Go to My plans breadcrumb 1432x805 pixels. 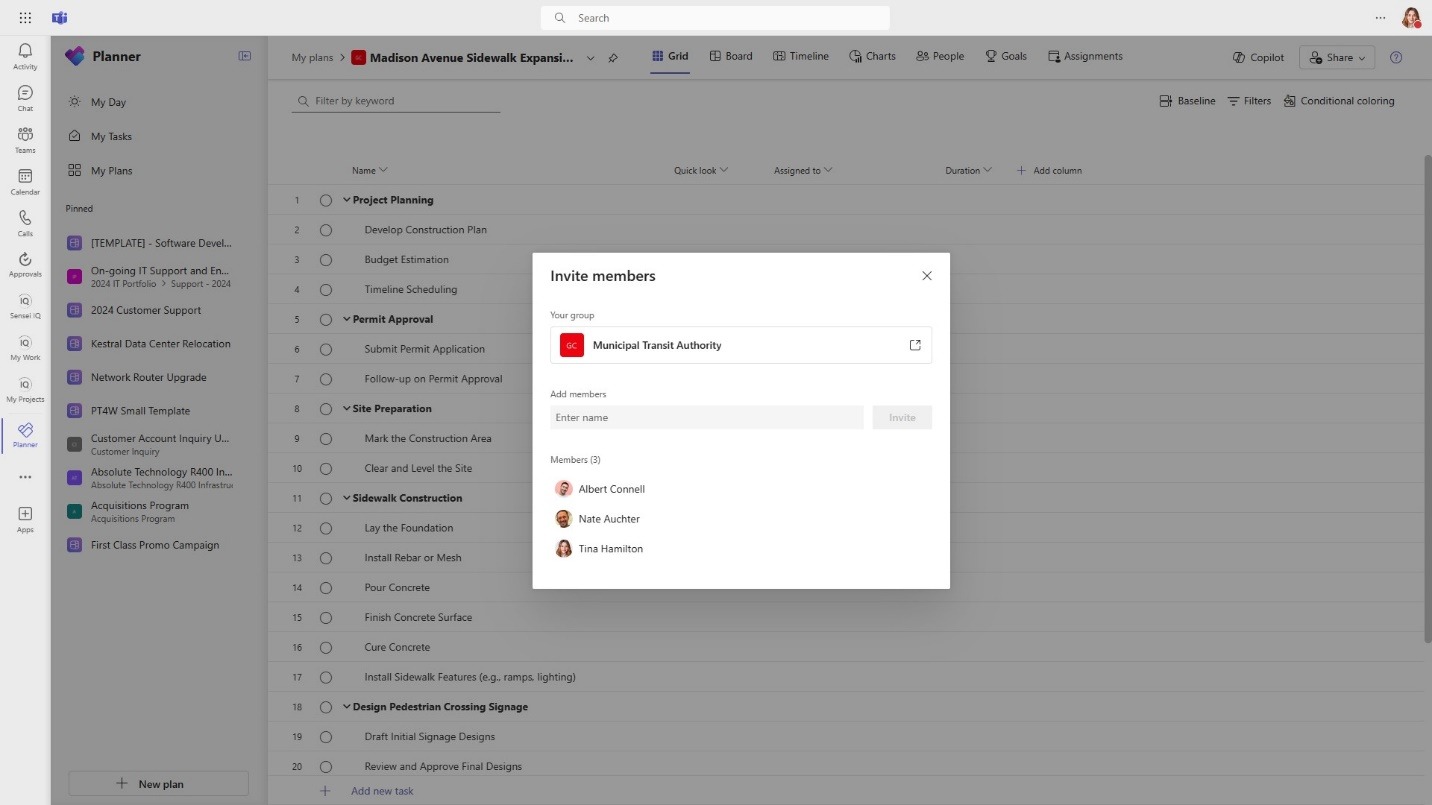pyautogui.click(x=312, y=57)
